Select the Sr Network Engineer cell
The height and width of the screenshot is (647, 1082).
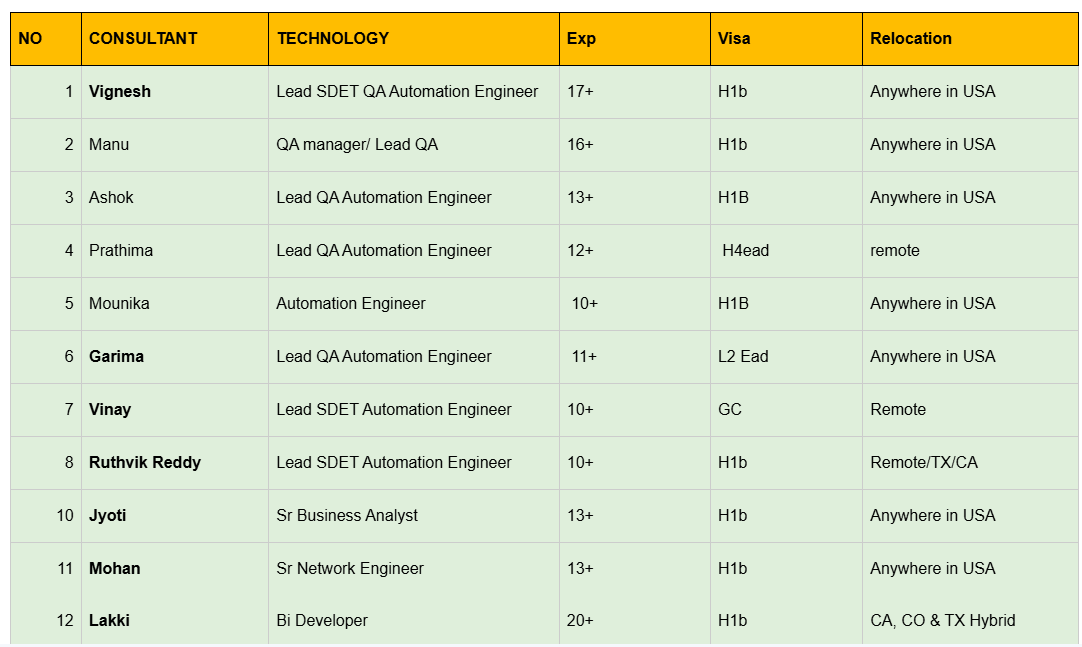tap(350, 569)
